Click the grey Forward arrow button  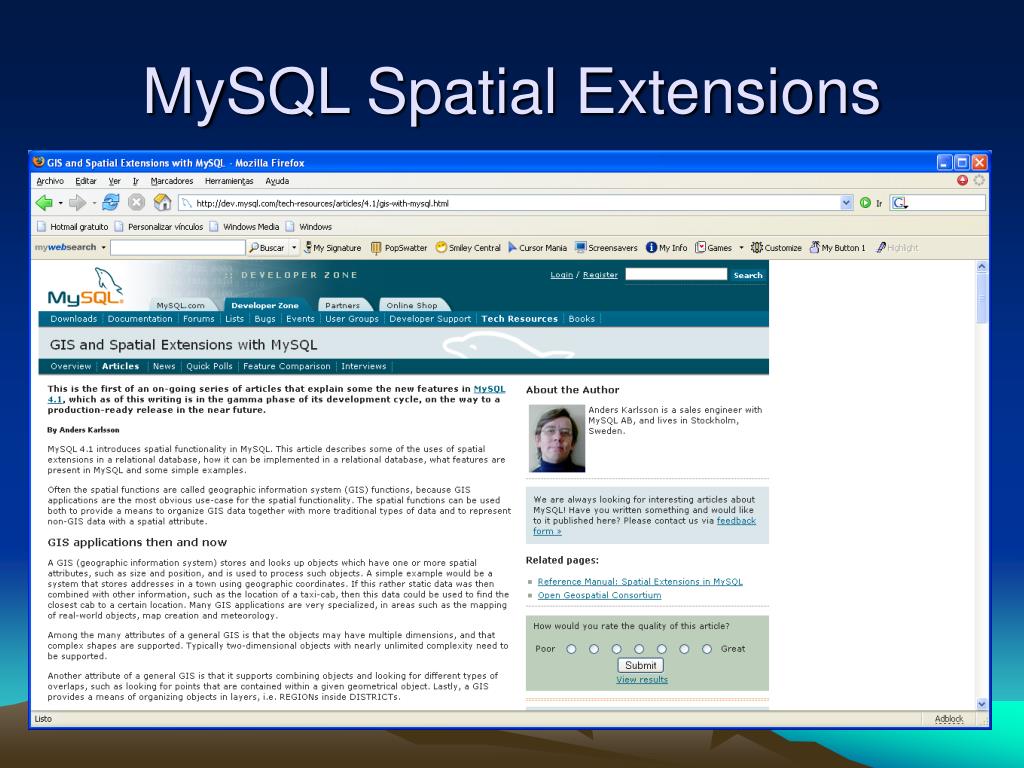pyautogui.click(x=77, y=203)
